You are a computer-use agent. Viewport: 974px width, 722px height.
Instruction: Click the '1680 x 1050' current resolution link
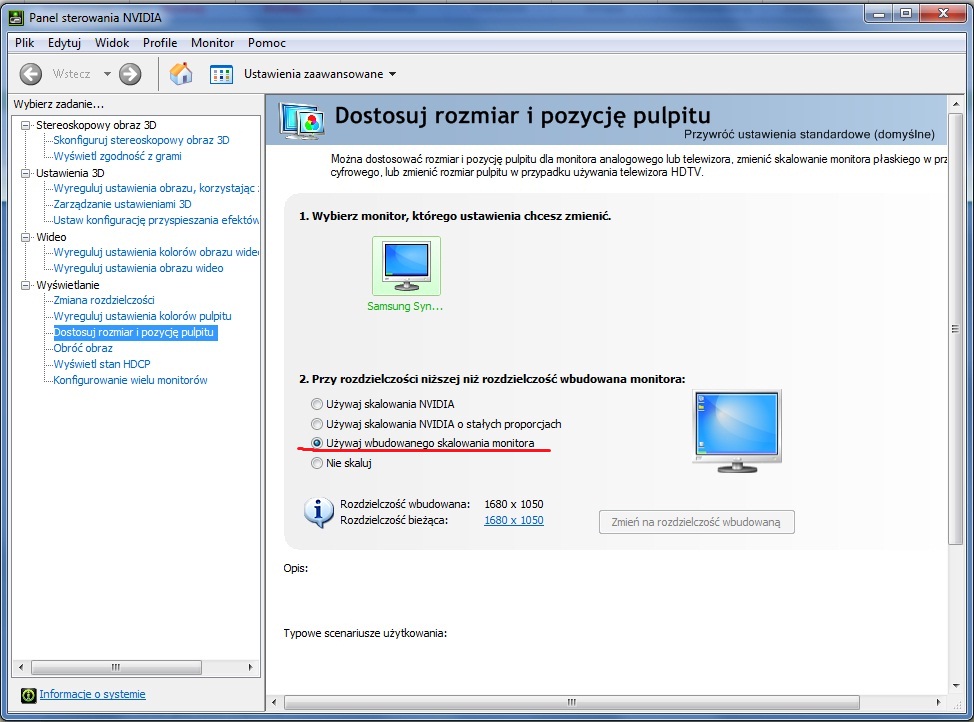click(514, 520)
